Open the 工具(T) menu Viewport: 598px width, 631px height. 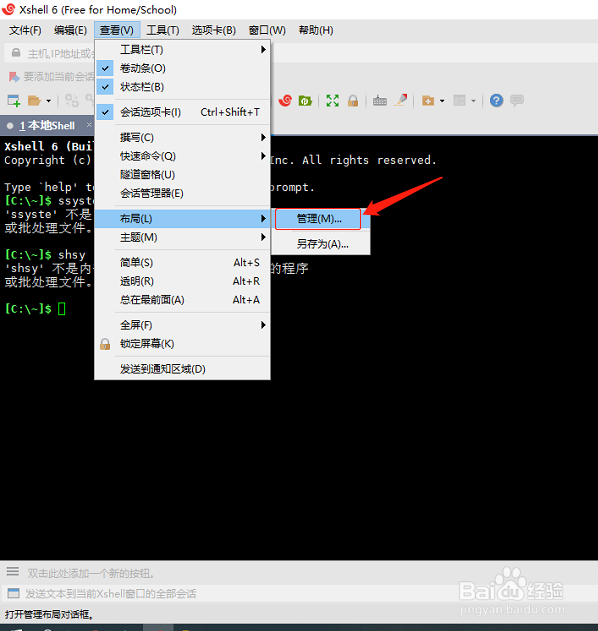pyautogui.click(x=163, y=30)
